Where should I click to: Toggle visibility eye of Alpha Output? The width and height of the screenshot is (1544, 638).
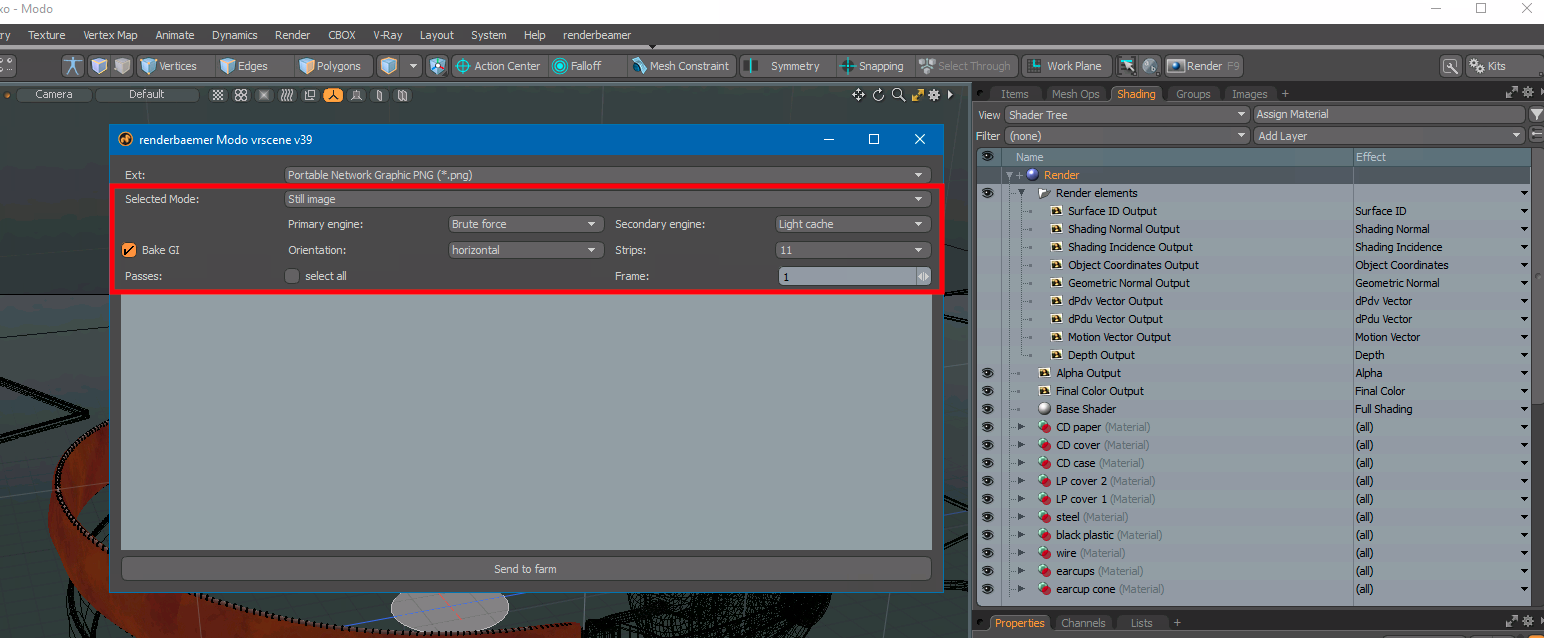[x=988, y=373]
